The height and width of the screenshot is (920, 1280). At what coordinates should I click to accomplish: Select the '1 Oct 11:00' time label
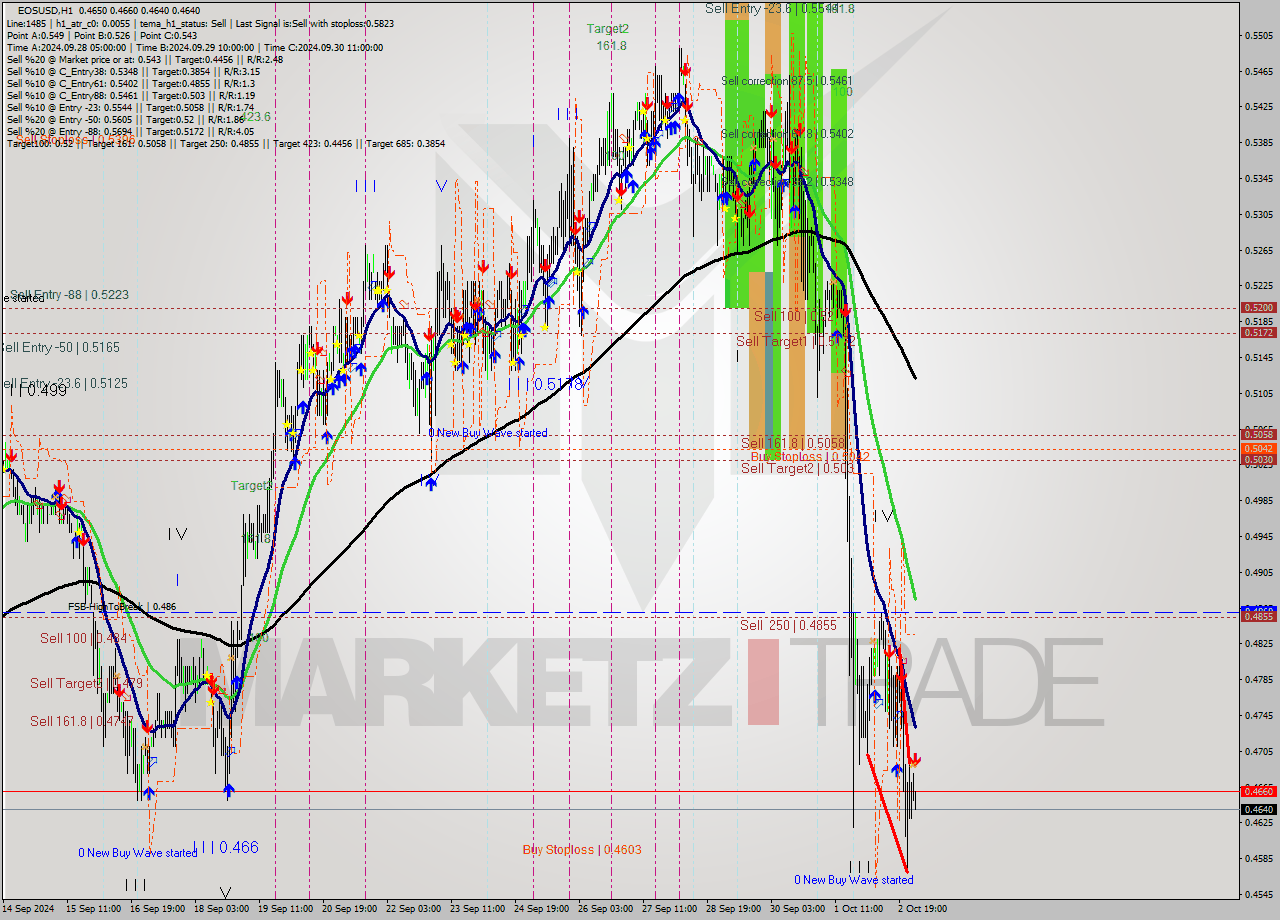(x=859, y=909)
